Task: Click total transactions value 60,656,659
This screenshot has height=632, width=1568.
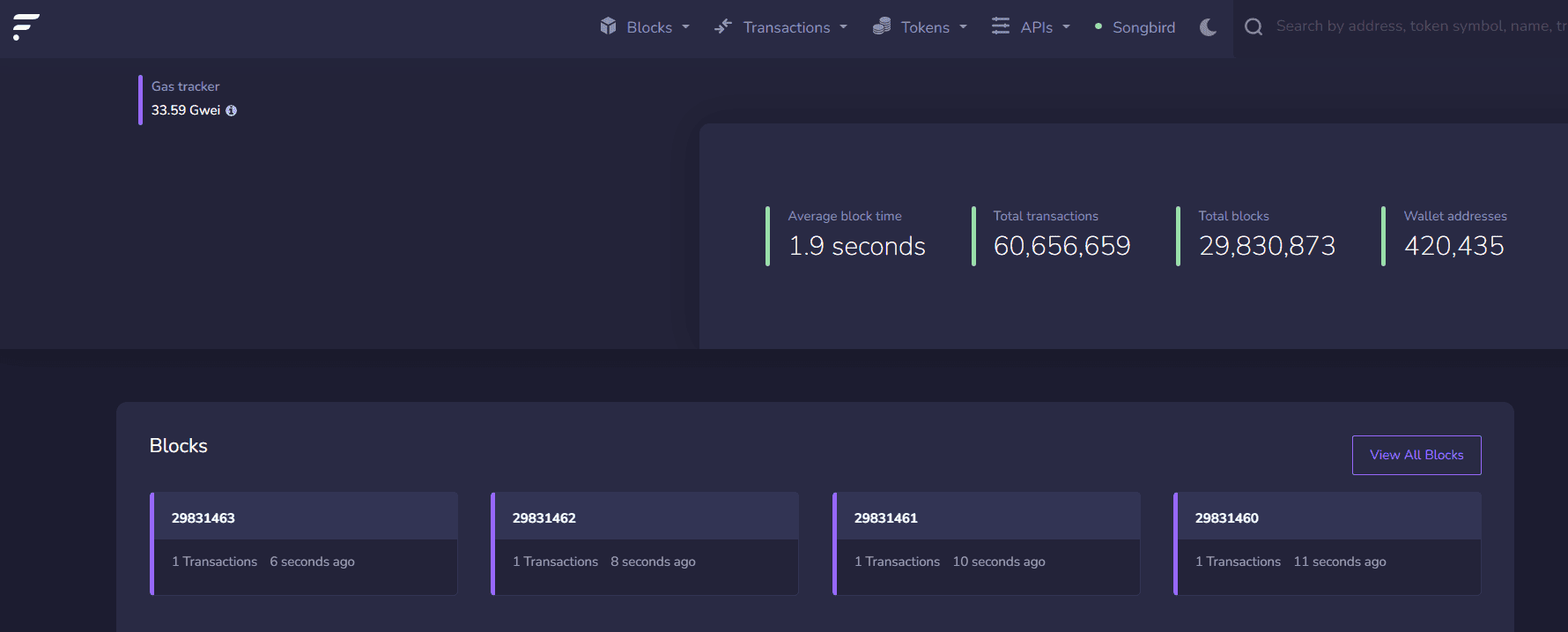Action: [1061, 246]
